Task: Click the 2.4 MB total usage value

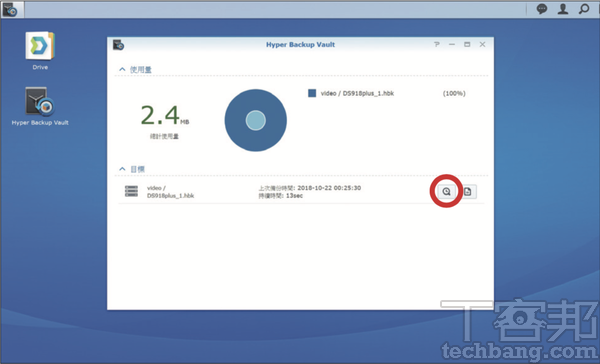Action: pos(165,115)
